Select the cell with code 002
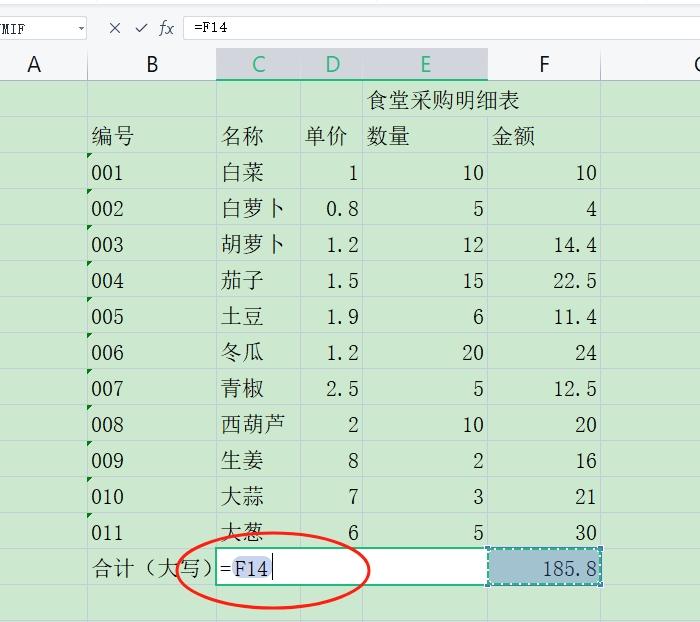700x622 pixels. click(152, 208)
